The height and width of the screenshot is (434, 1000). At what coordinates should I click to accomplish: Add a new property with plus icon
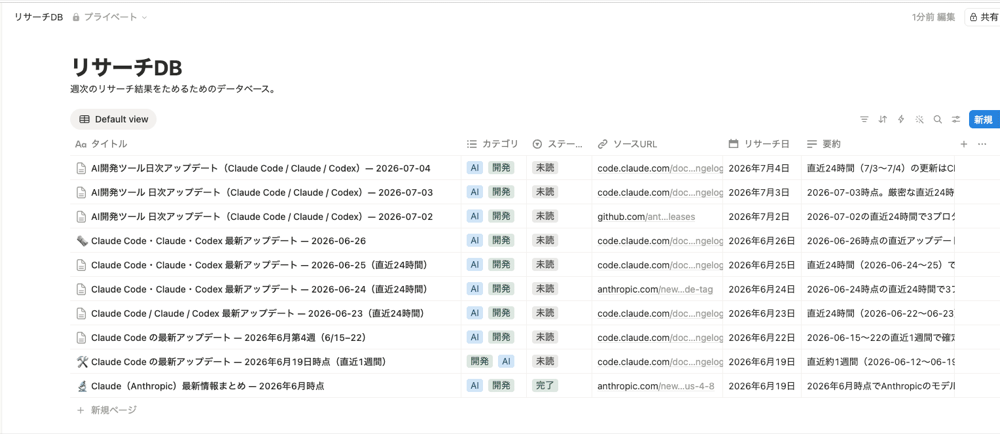(x=964, y=144)
